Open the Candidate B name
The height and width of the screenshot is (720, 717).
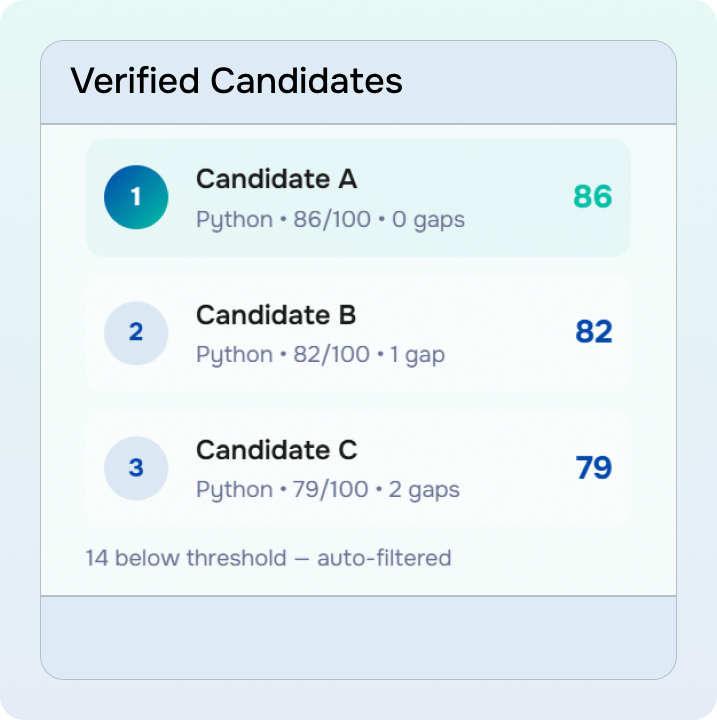276,315
